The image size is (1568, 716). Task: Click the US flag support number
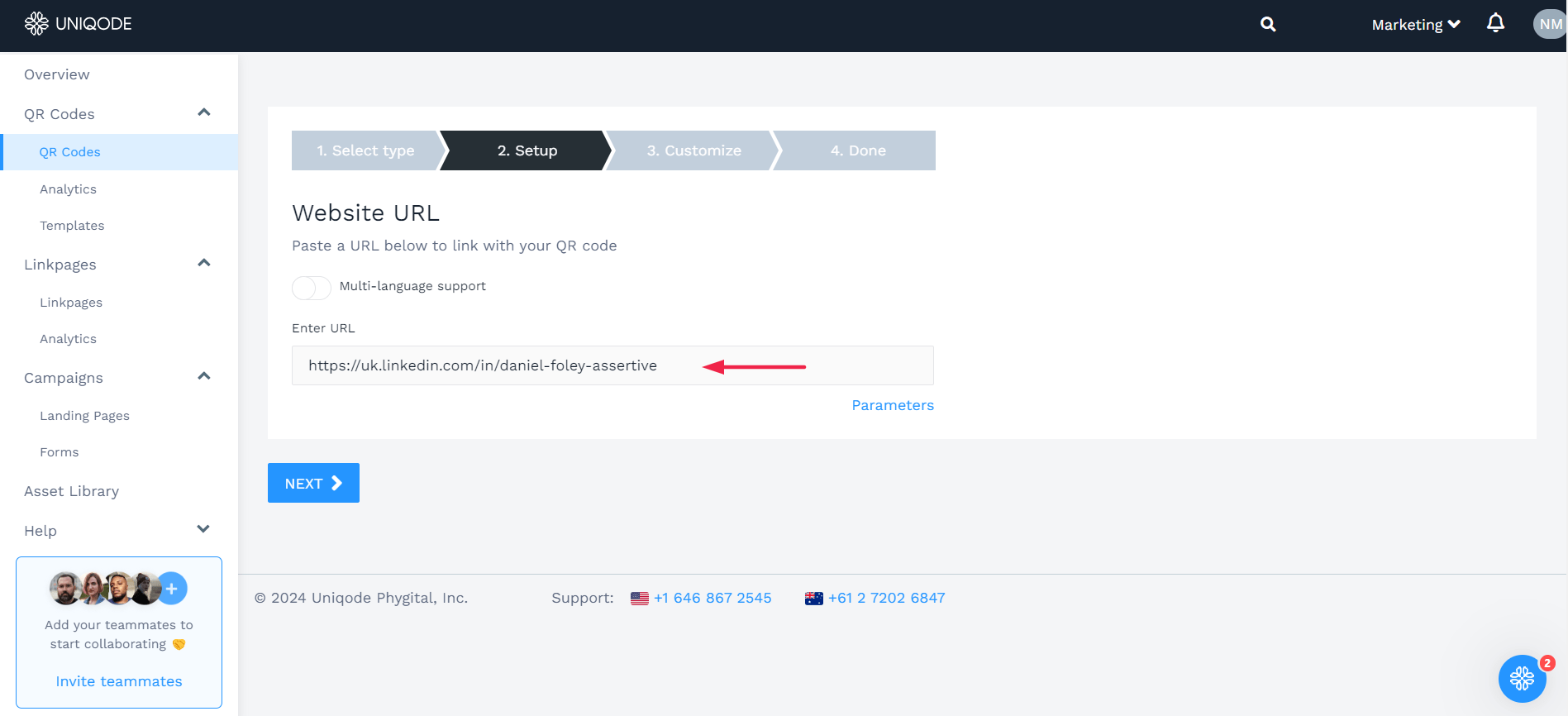click(x=712, y=598)
